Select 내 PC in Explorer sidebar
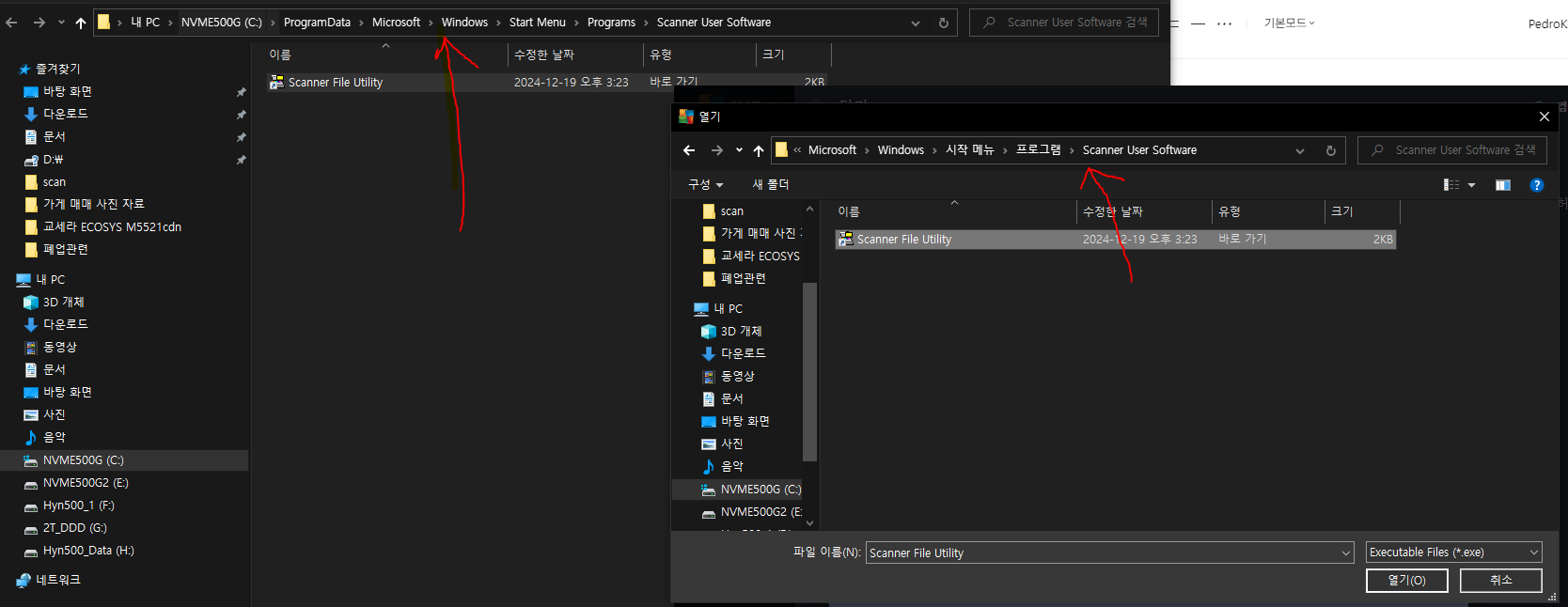 pyautogui.click(x=50, y=279)
